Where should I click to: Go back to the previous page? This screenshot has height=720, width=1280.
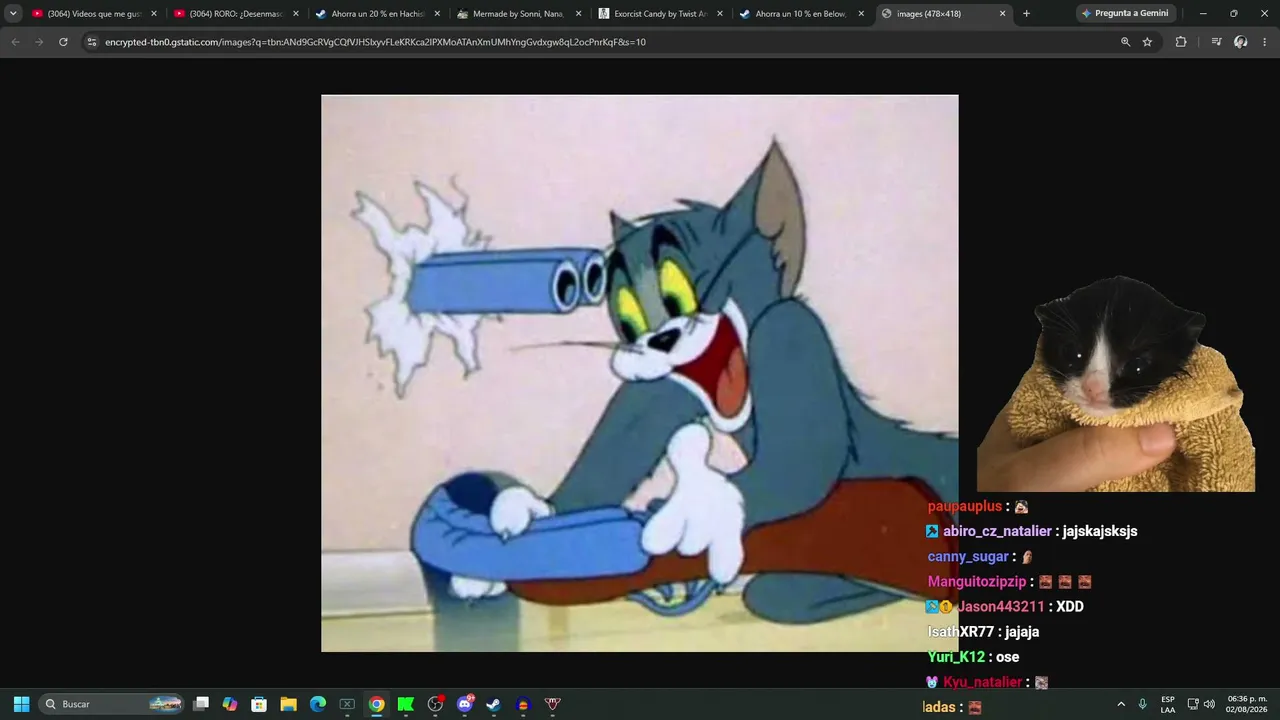[x=15, y=42]
